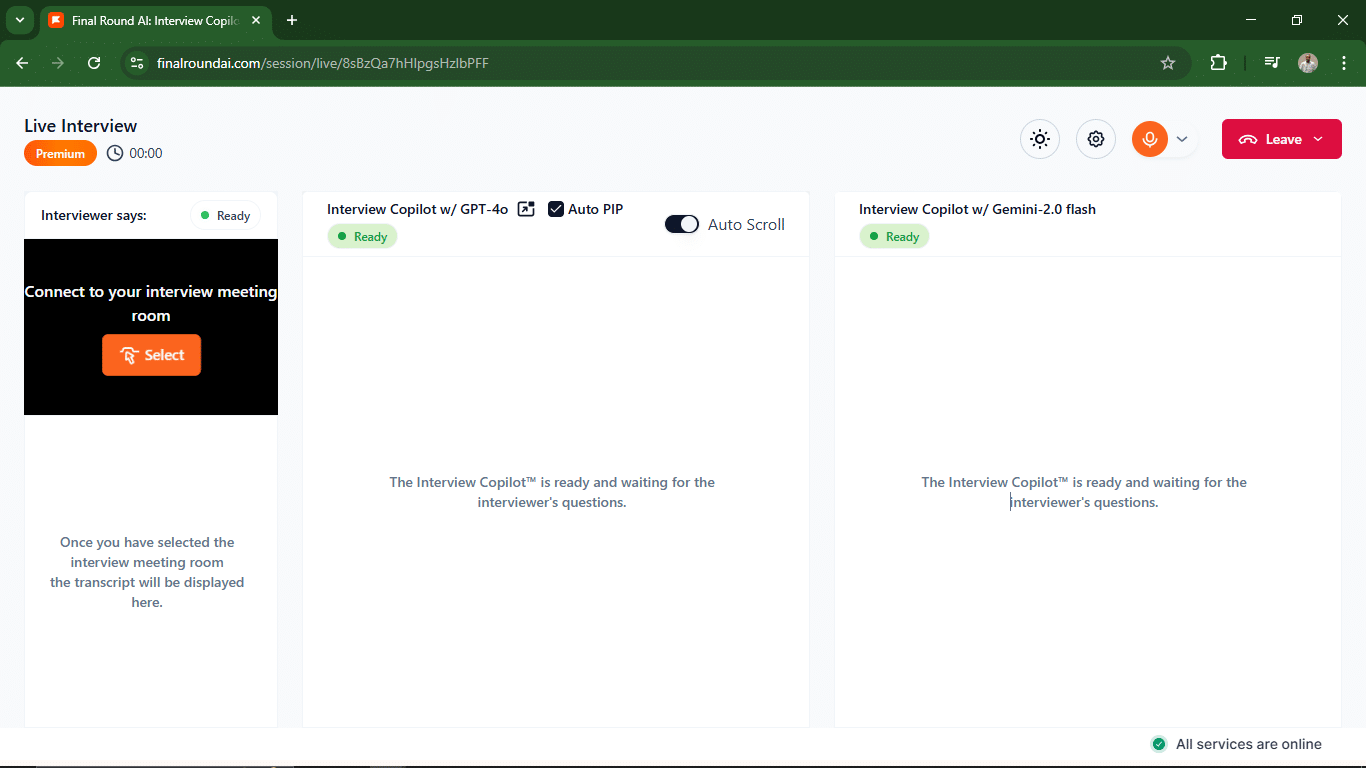The height and width of the screenshot is (768, 1366).
Task: Click 'All services are online' status text
Action: 1249,744
